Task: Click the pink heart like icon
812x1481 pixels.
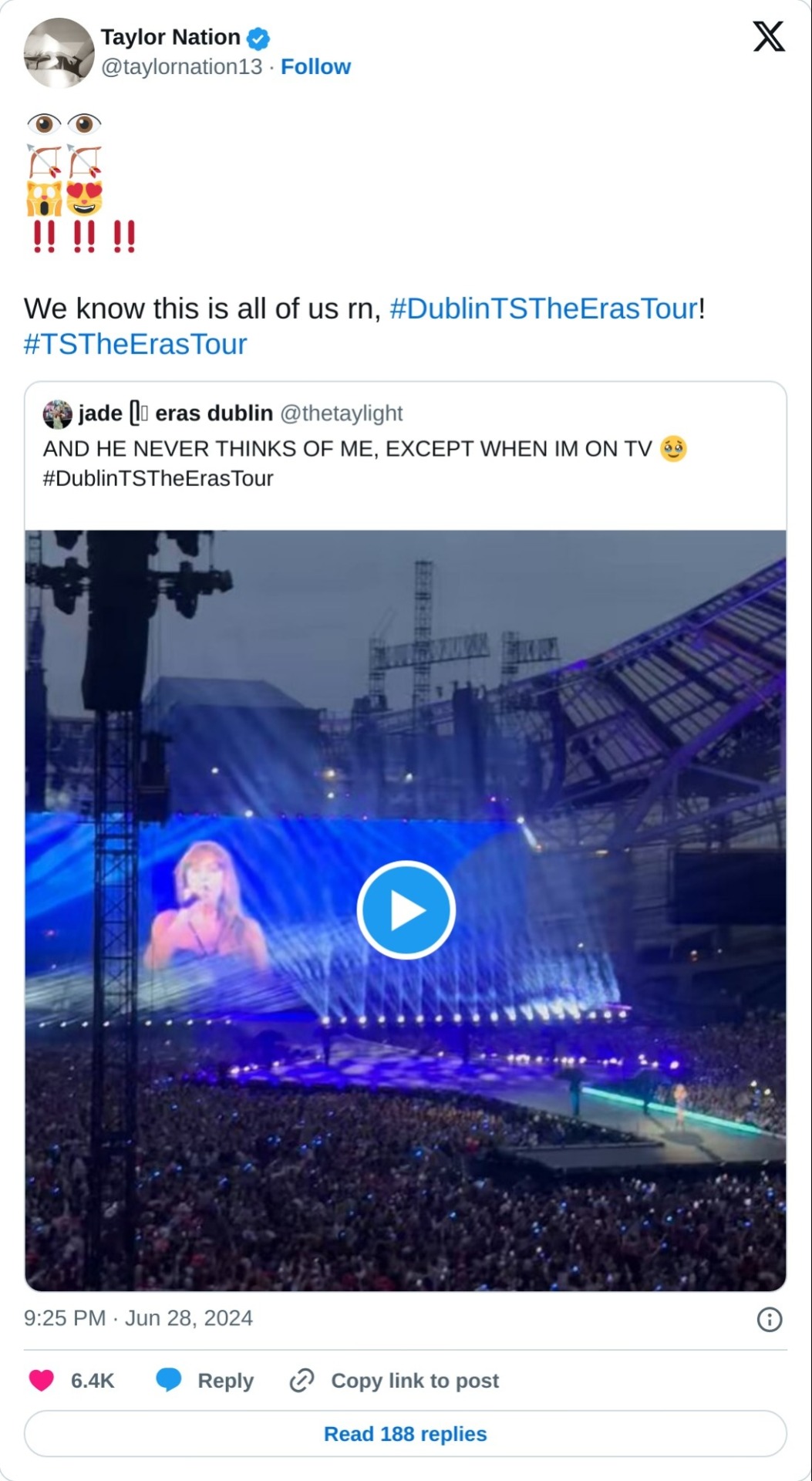Action: coord(42,1380)
